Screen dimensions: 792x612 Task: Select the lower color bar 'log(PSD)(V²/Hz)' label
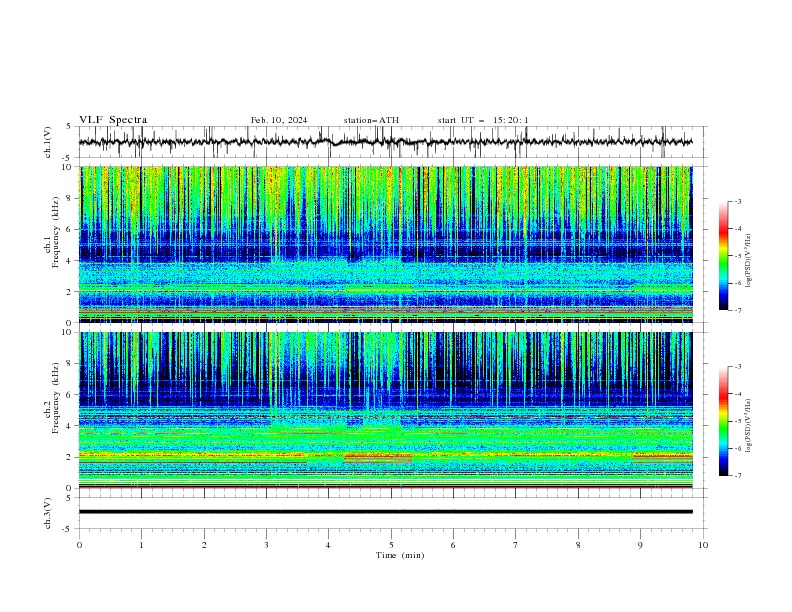tap(749, 425)
